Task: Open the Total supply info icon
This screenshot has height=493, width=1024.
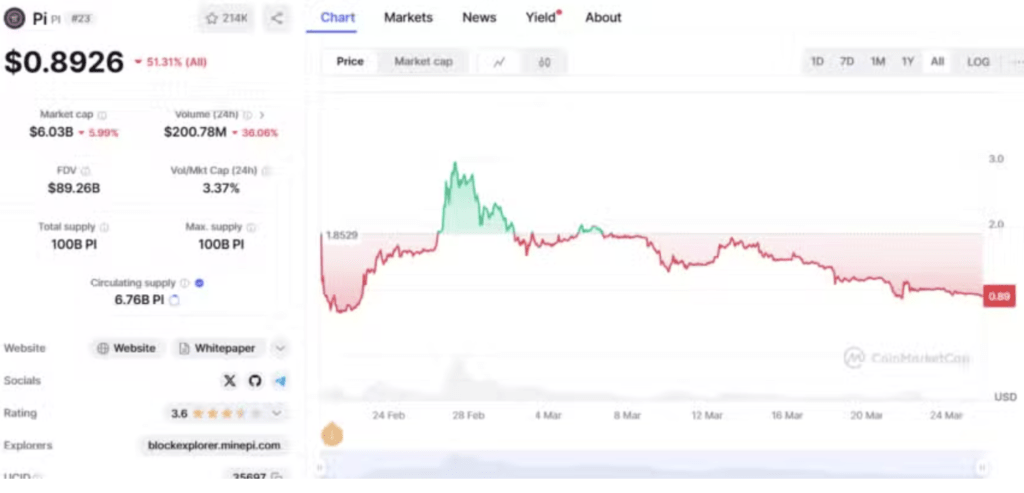Action: pyautogui.click(x=104, y=227)
